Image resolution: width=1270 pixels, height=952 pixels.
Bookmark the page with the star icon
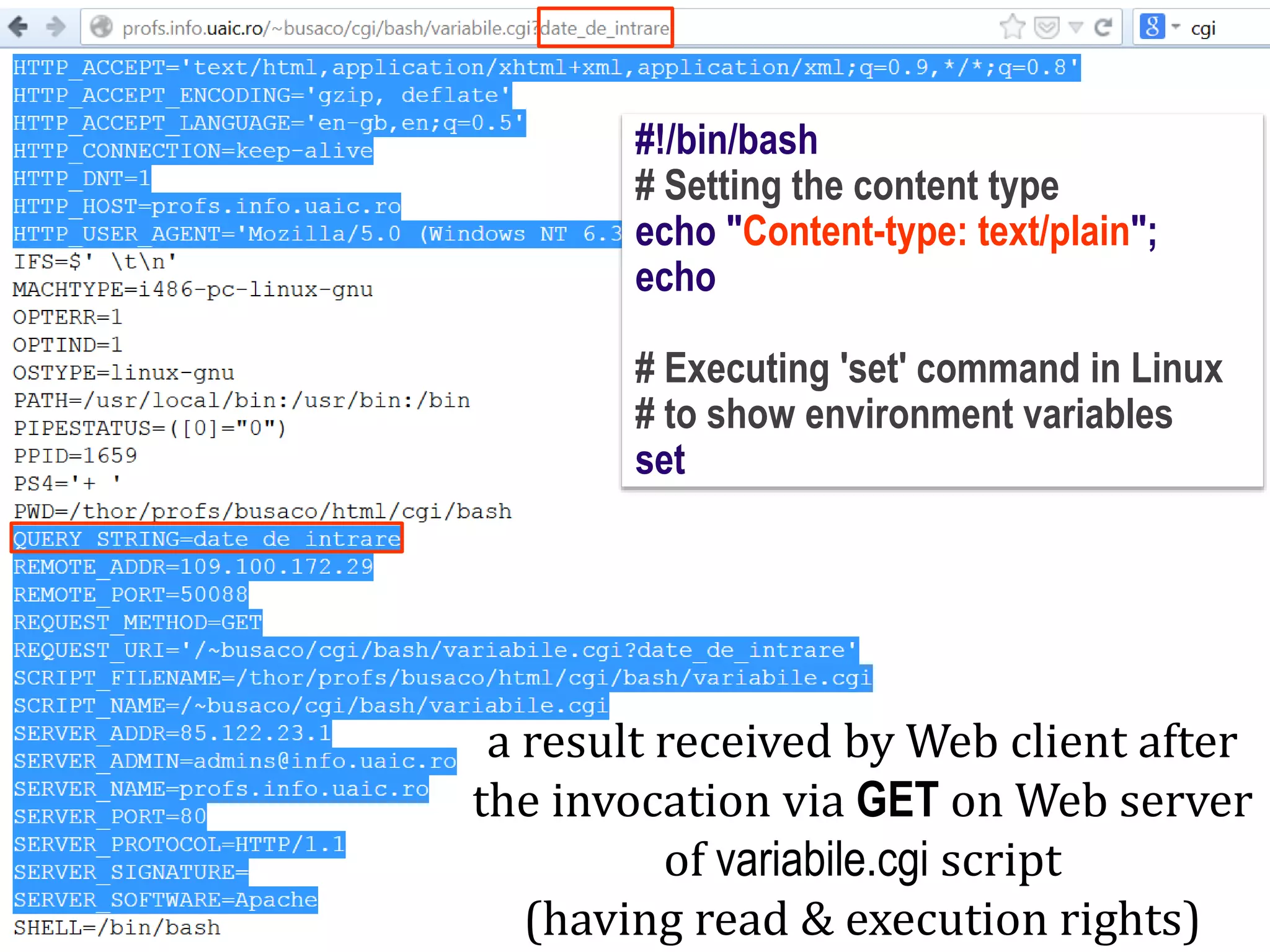pos(1012,27)
